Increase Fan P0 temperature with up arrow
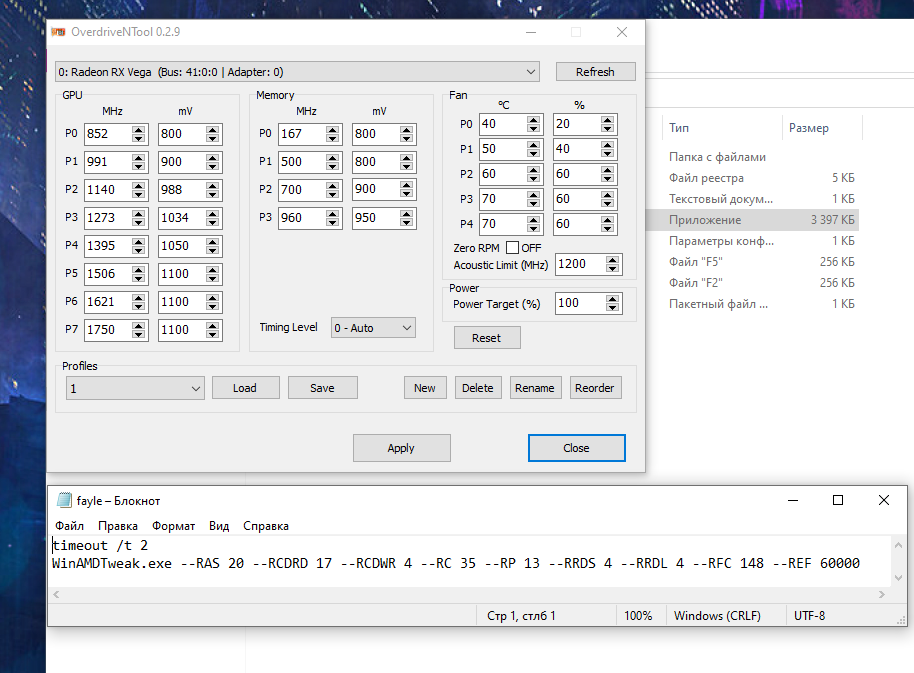 [x=533, y=119]
